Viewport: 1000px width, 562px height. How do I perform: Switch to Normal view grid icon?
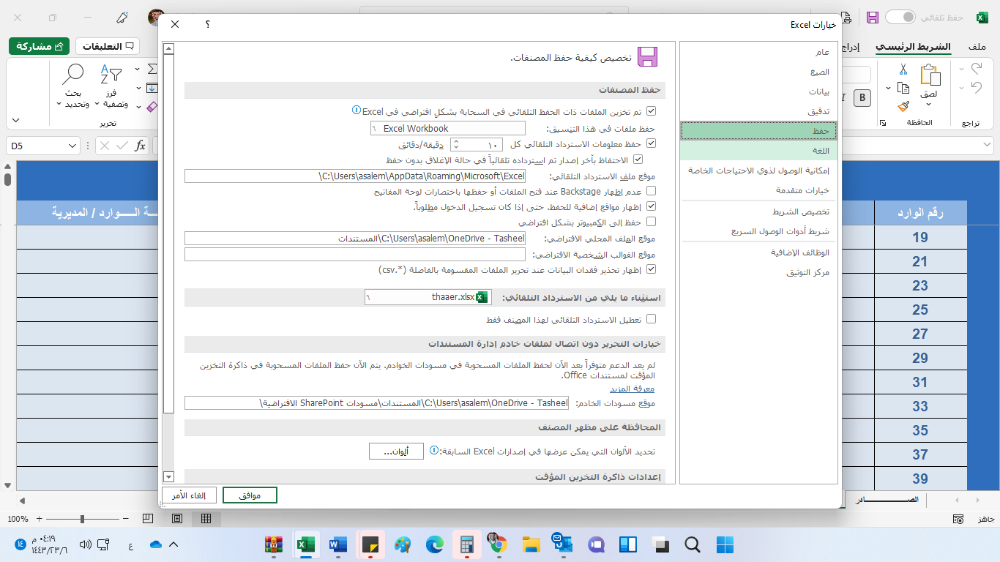click(x=205, y=519)
